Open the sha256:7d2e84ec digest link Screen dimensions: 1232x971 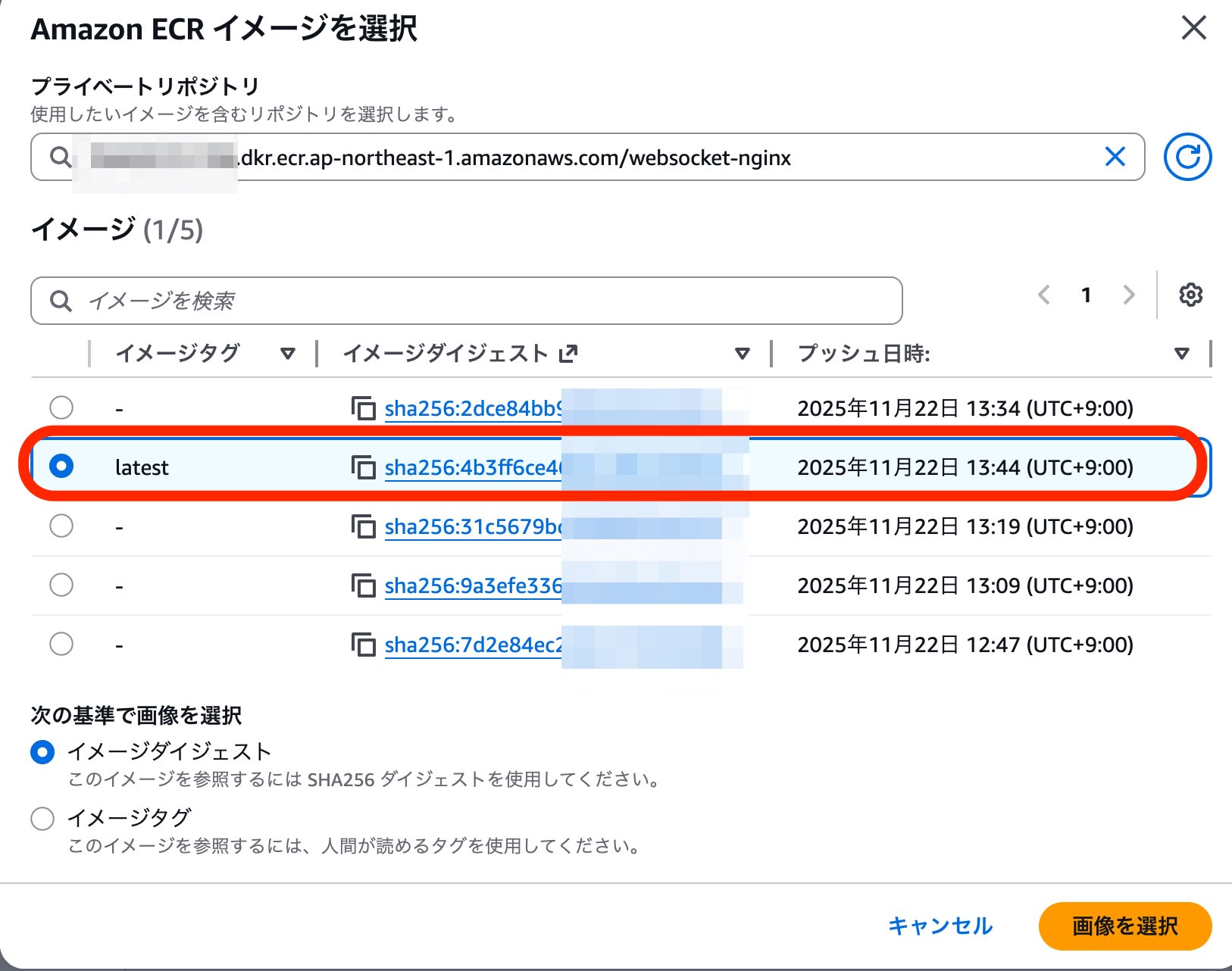474,645
